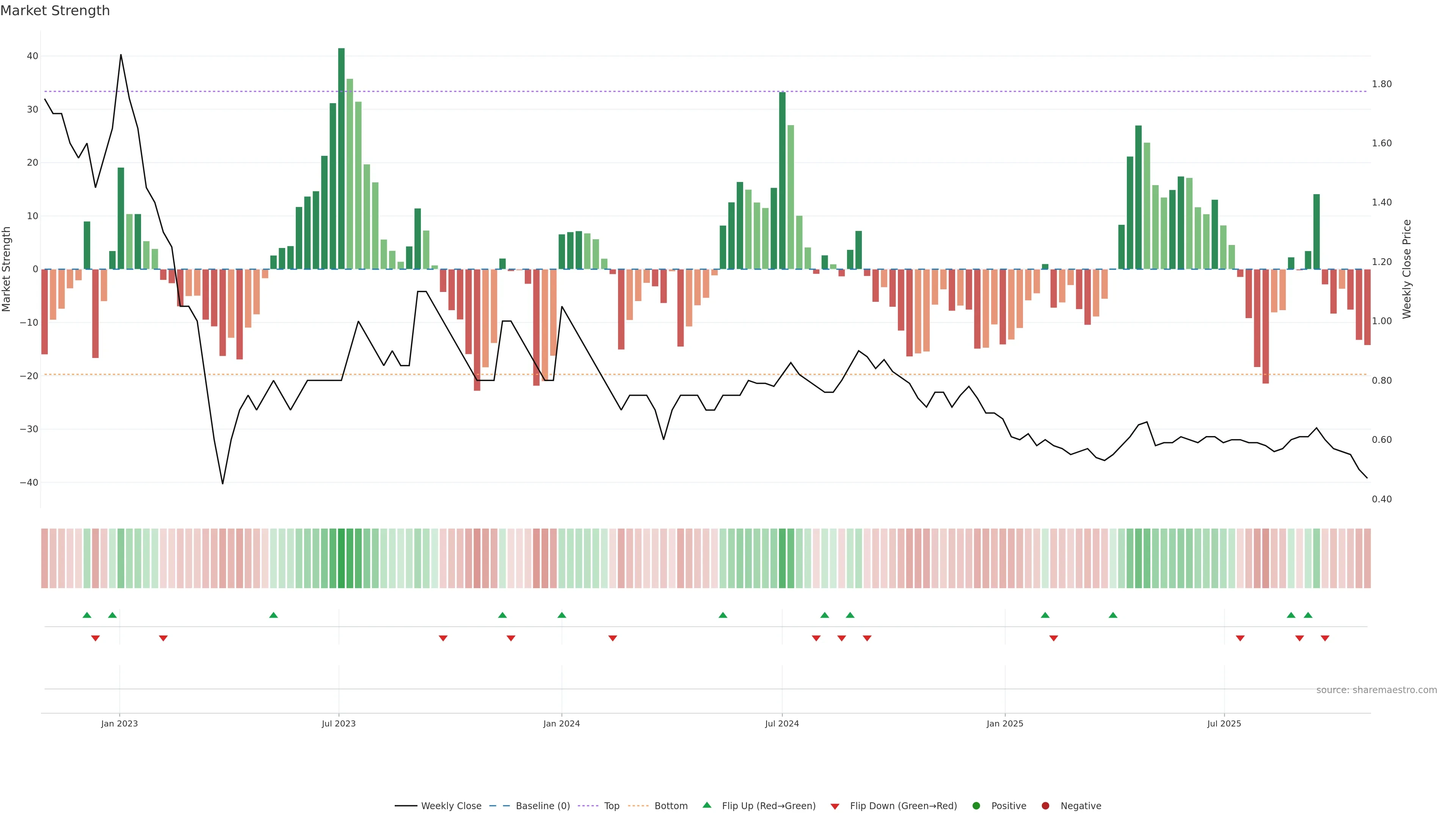Click the tallest green bar above 40
1456x819 pixels.
tap(341, 158)
